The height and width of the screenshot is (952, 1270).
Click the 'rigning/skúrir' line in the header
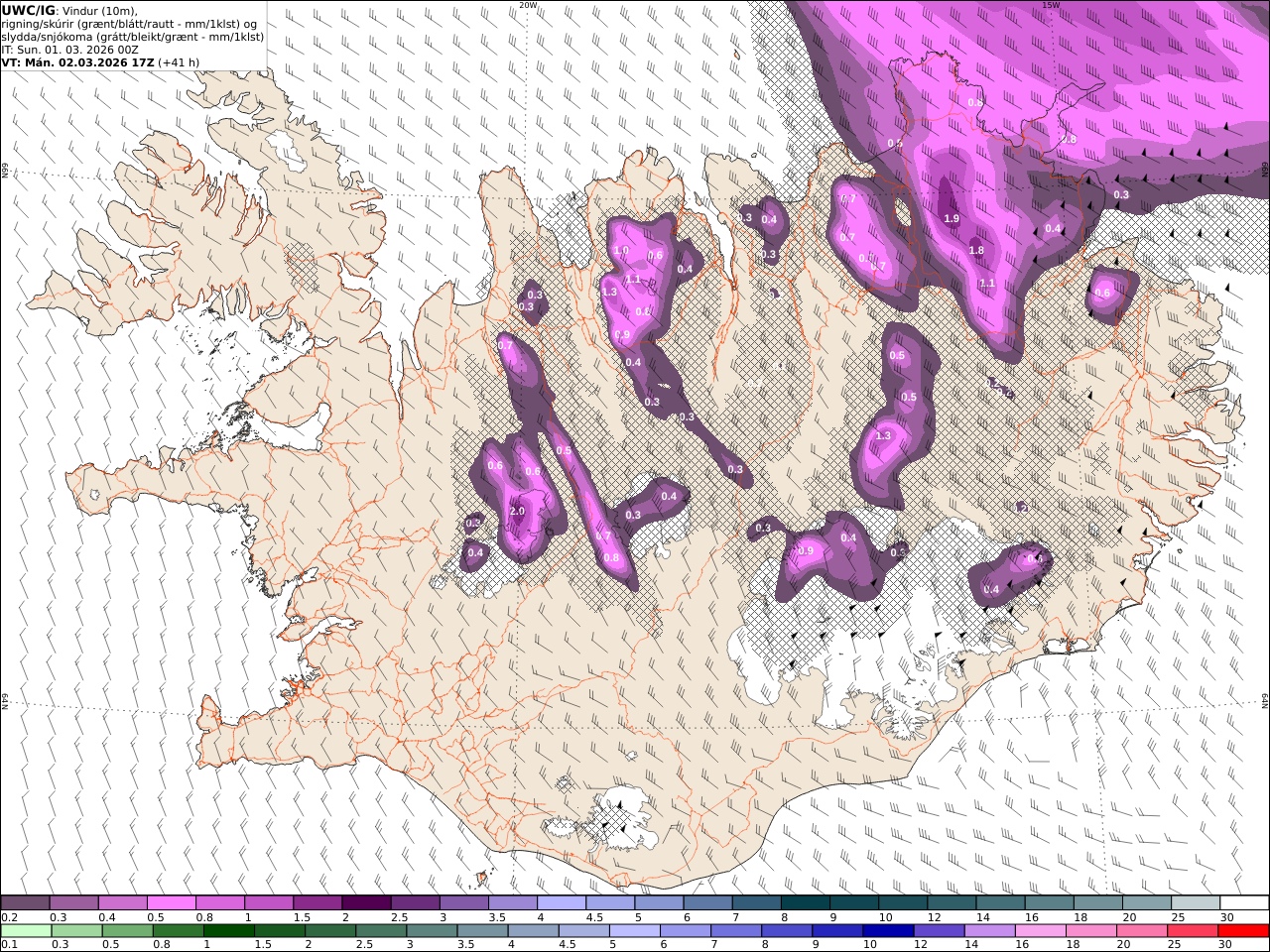point(130,24)
